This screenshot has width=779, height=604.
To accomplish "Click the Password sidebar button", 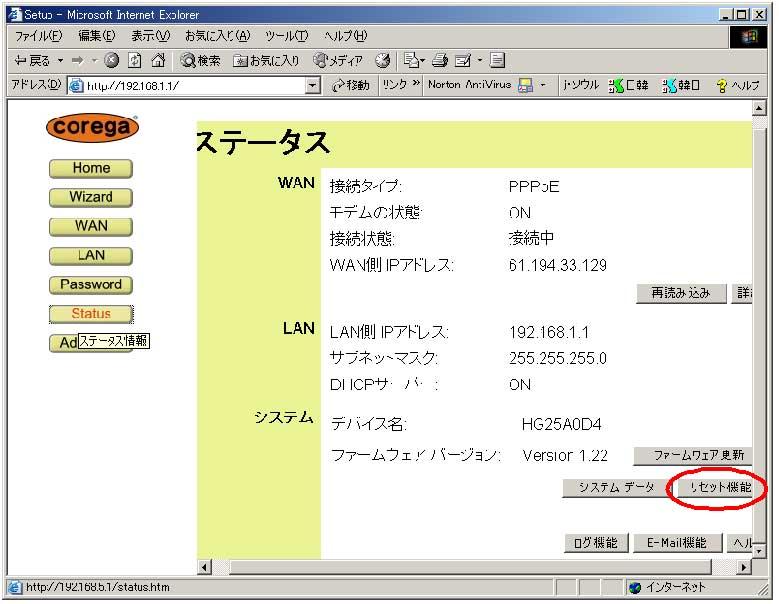I will point(91,285).
